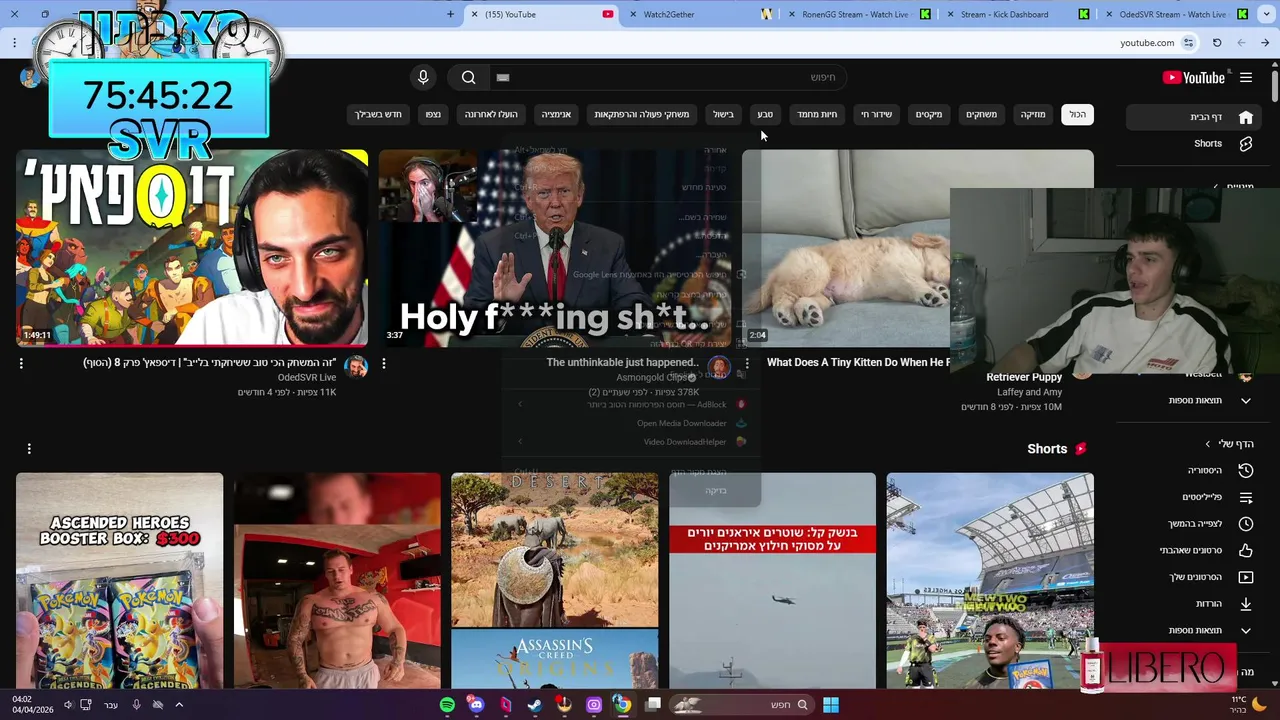Open site info icon next to youtube.com
The height and width of the screenshot is (720, 1280).
click(1189, 43)
